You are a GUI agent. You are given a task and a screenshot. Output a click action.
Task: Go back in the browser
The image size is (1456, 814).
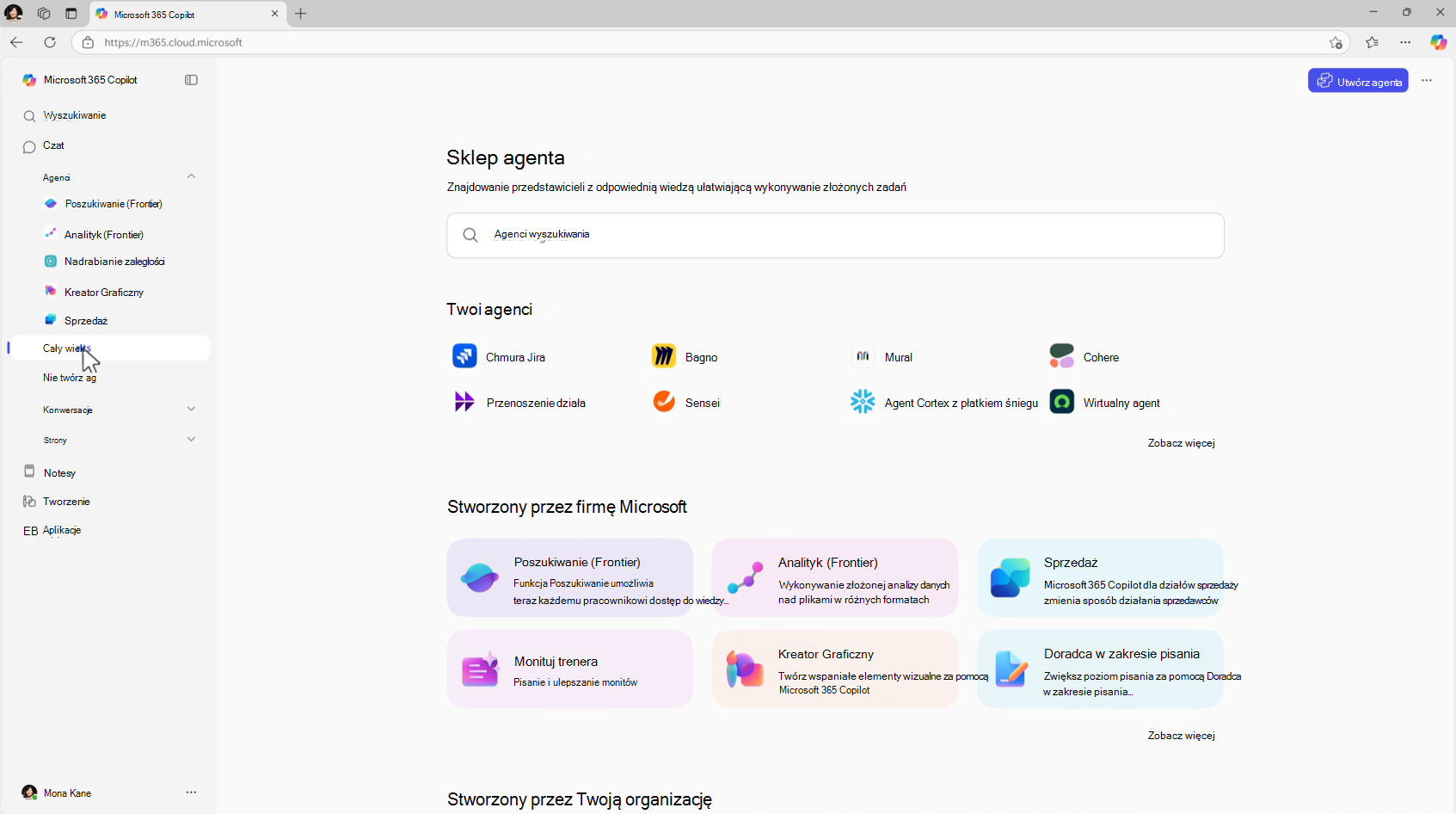[x=16, y=42]
